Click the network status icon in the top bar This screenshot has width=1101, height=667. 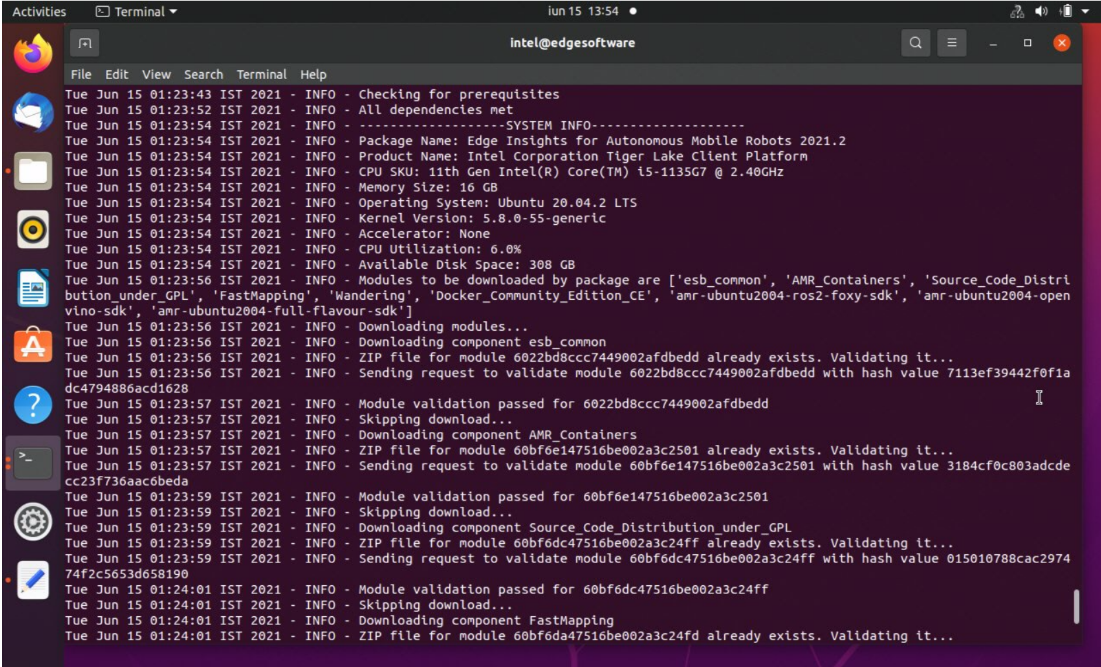click(1016, 11)
